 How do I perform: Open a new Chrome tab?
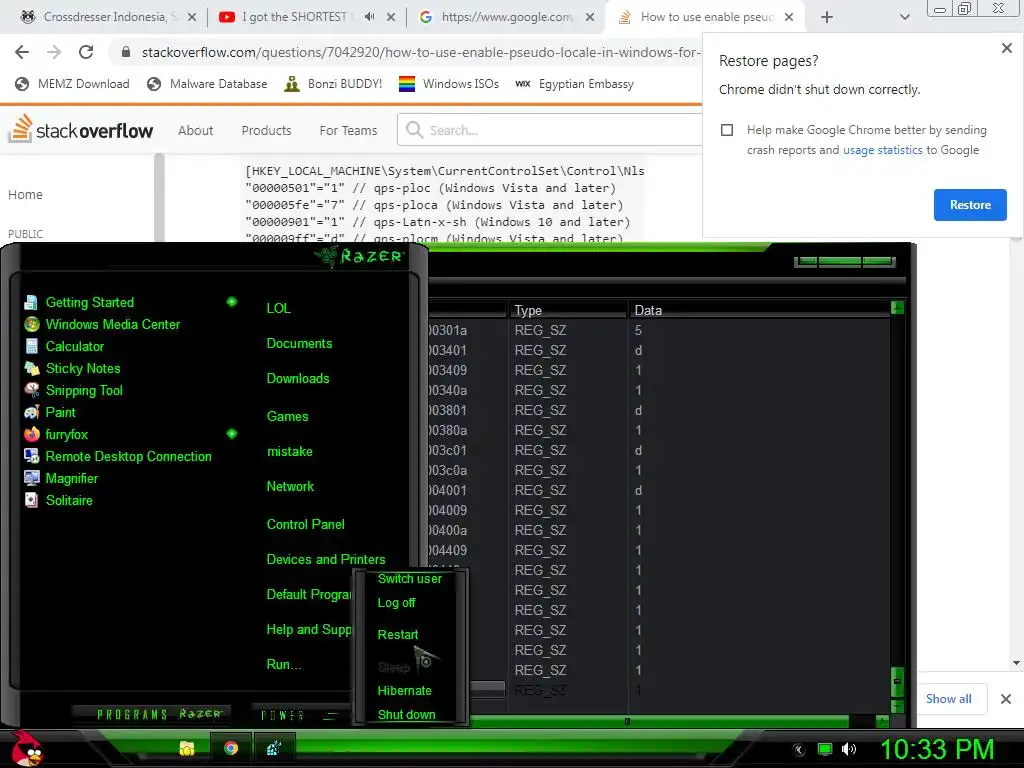[826, 17]
